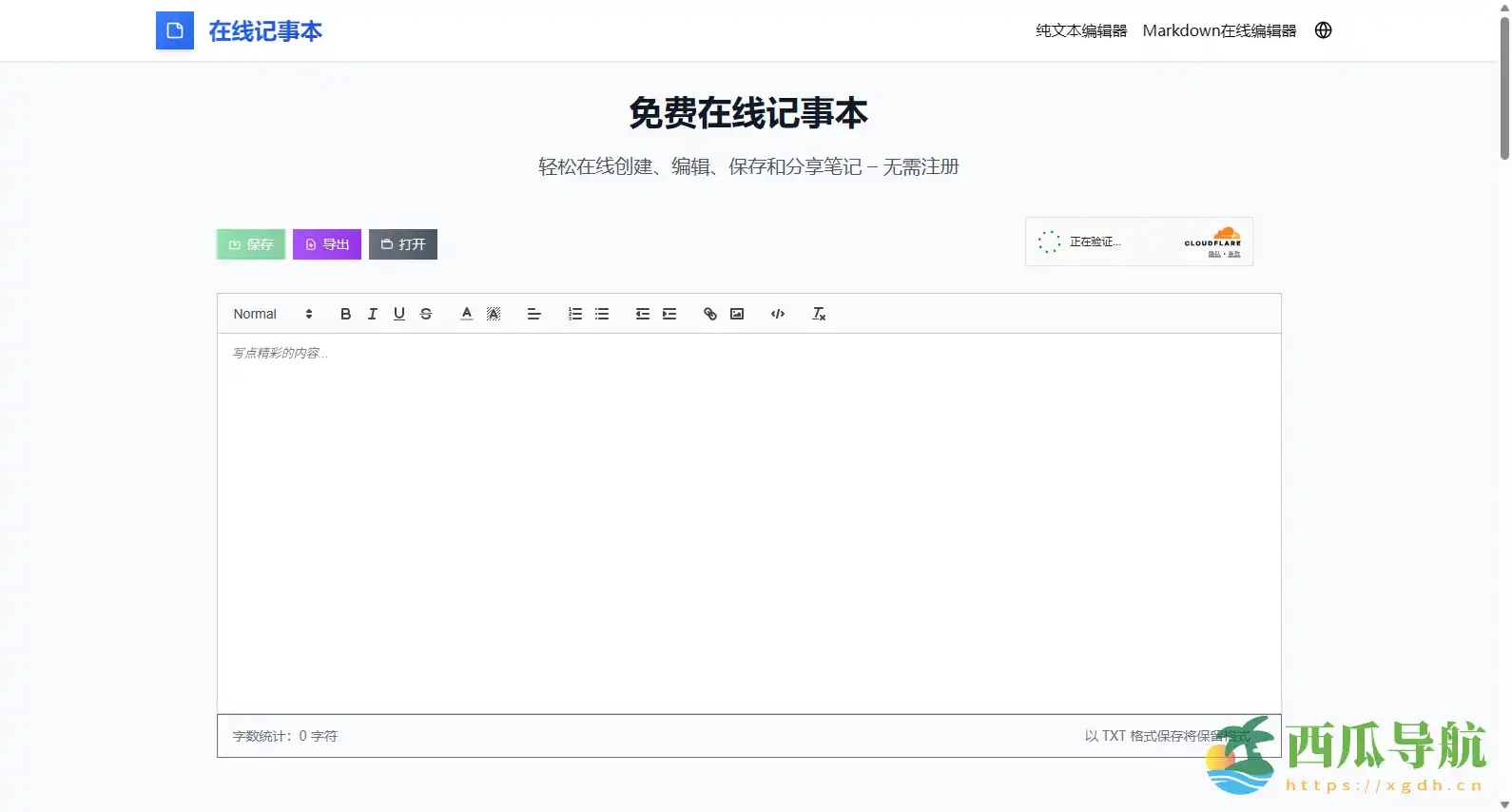Toggle bold formatting
Screen dimensions: 1512x812
[x=345, y=314]
